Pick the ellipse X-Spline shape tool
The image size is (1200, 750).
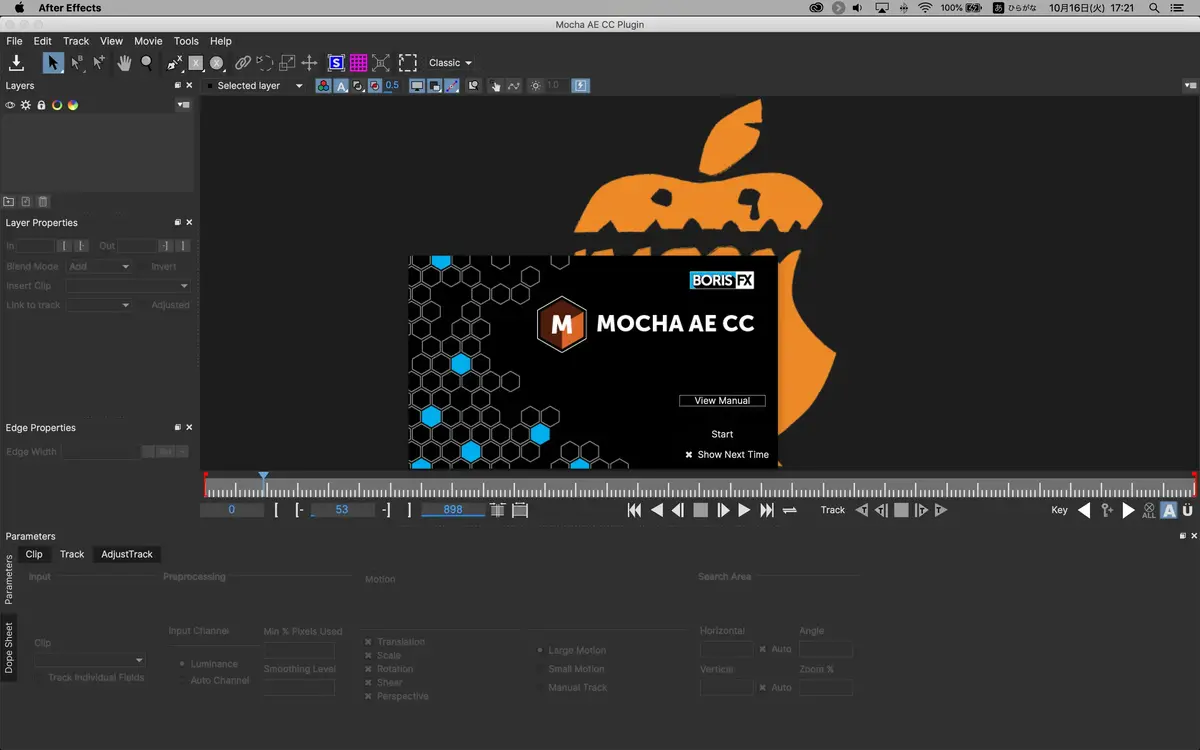pyautogui.click(x=216, y=63)
